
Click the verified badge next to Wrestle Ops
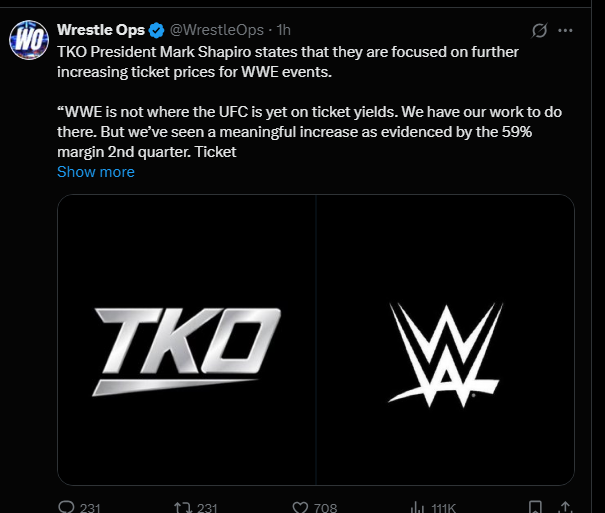point(155,30)
